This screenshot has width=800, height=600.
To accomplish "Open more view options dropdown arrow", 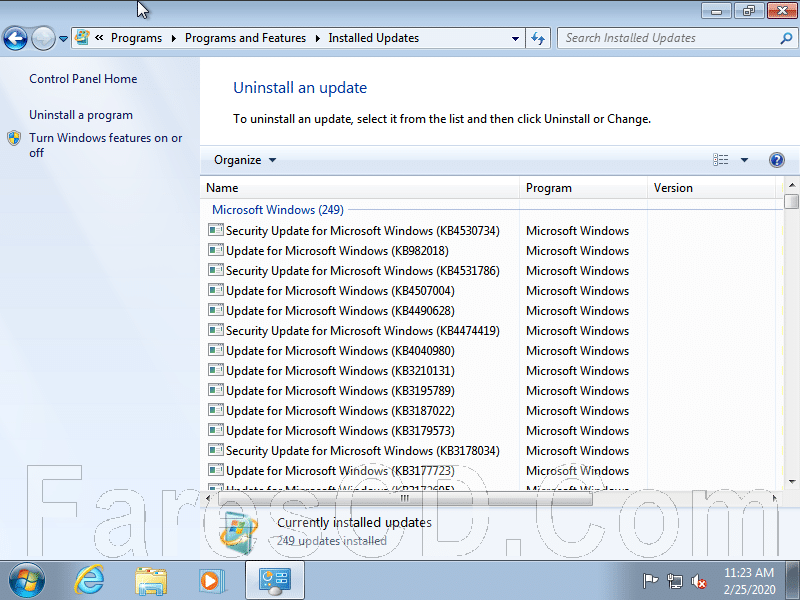I will (744, 160).
